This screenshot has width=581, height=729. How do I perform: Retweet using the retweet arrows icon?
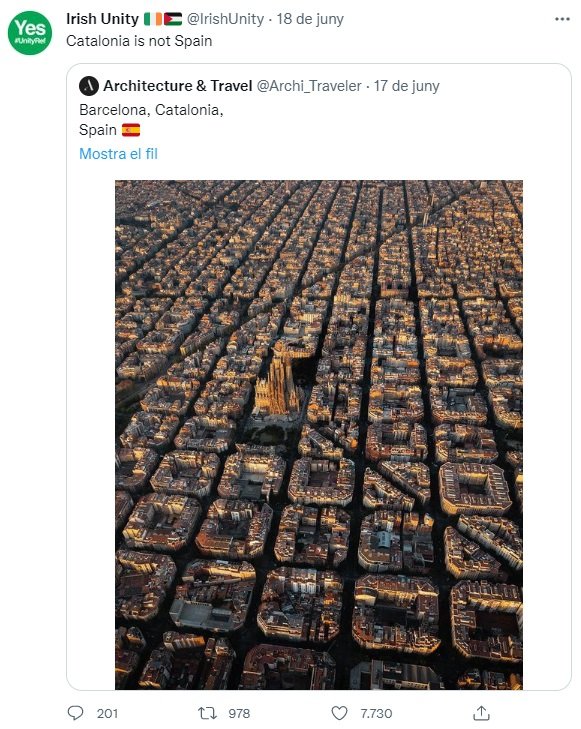point(207,713)
